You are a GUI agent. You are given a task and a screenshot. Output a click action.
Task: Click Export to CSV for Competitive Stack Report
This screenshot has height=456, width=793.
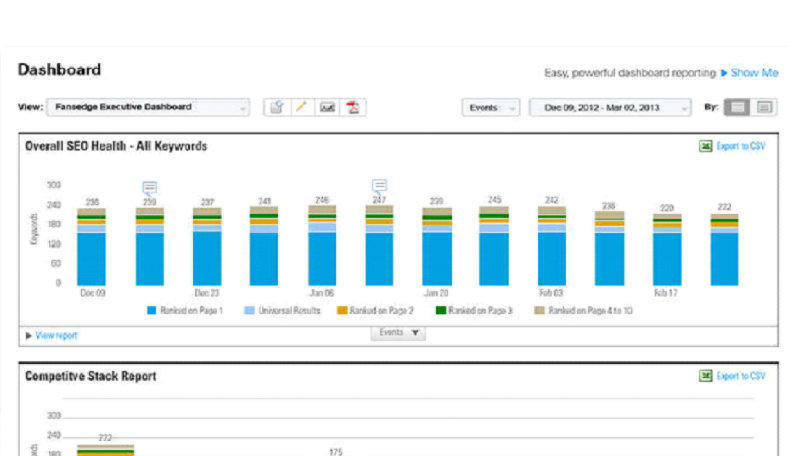tap(741, 376)
